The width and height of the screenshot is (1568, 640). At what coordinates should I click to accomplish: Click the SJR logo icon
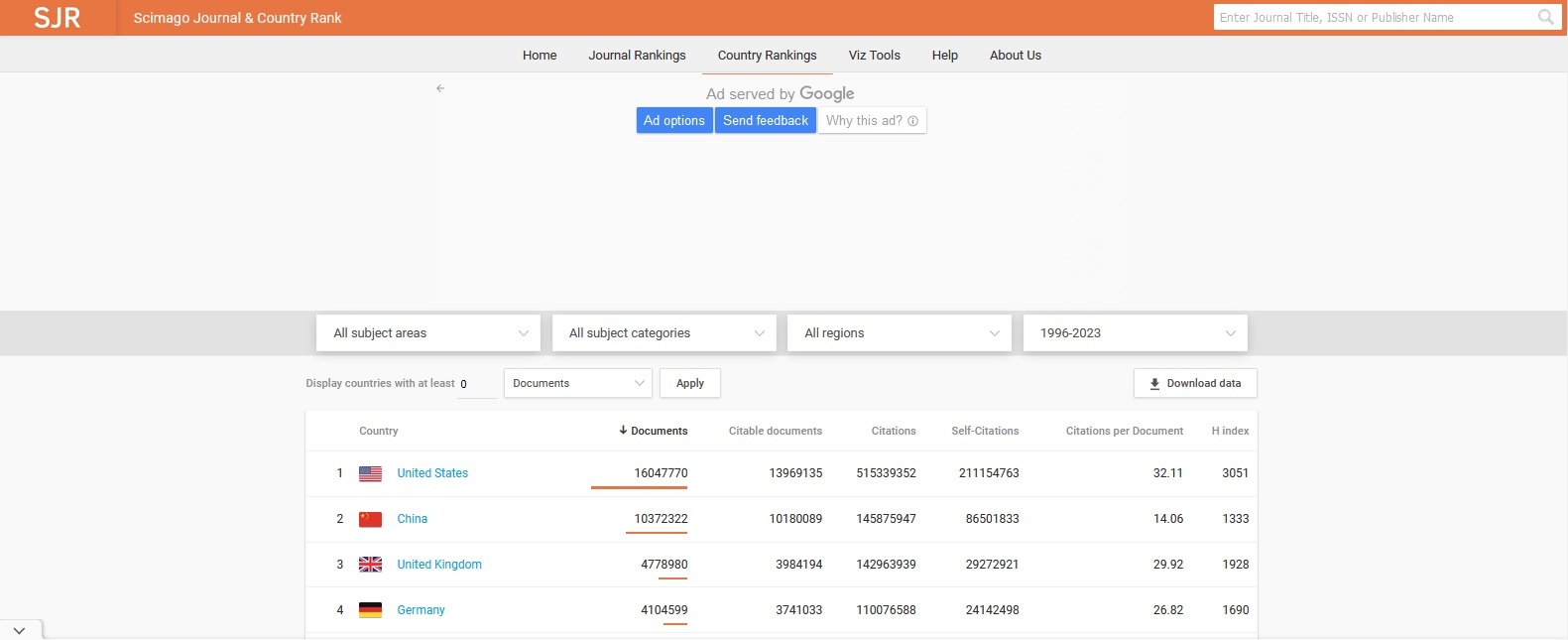[x=57, y=18]
